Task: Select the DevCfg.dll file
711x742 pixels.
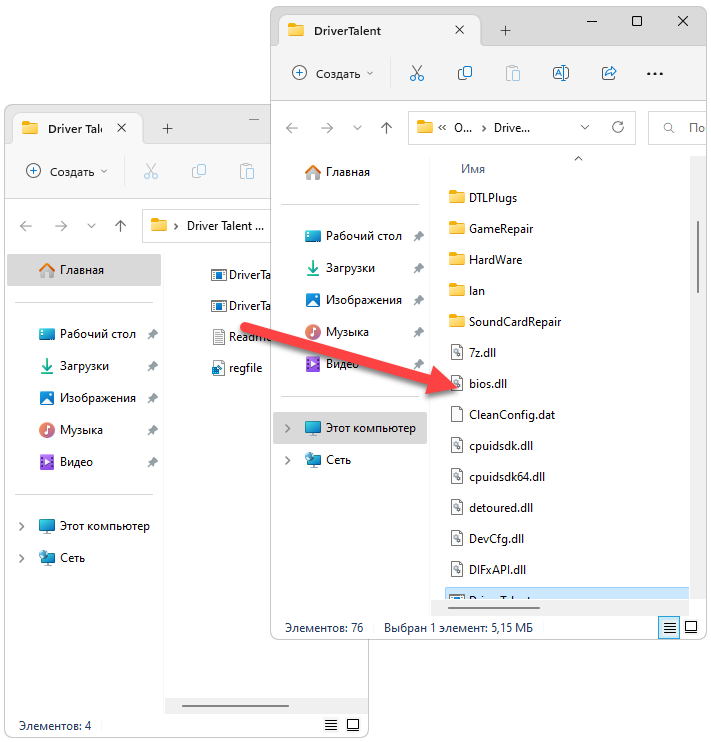Action: point(487,539)
